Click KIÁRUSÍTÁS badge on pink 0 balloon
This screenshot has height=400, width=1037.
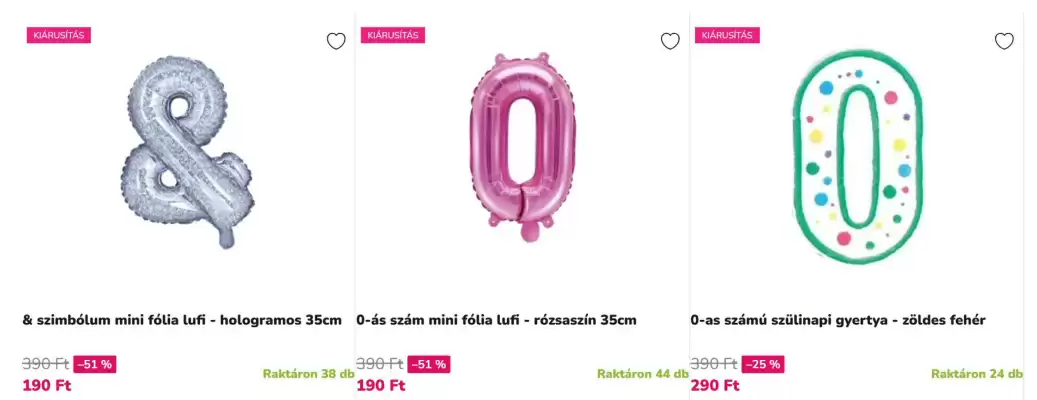[393, 35]
